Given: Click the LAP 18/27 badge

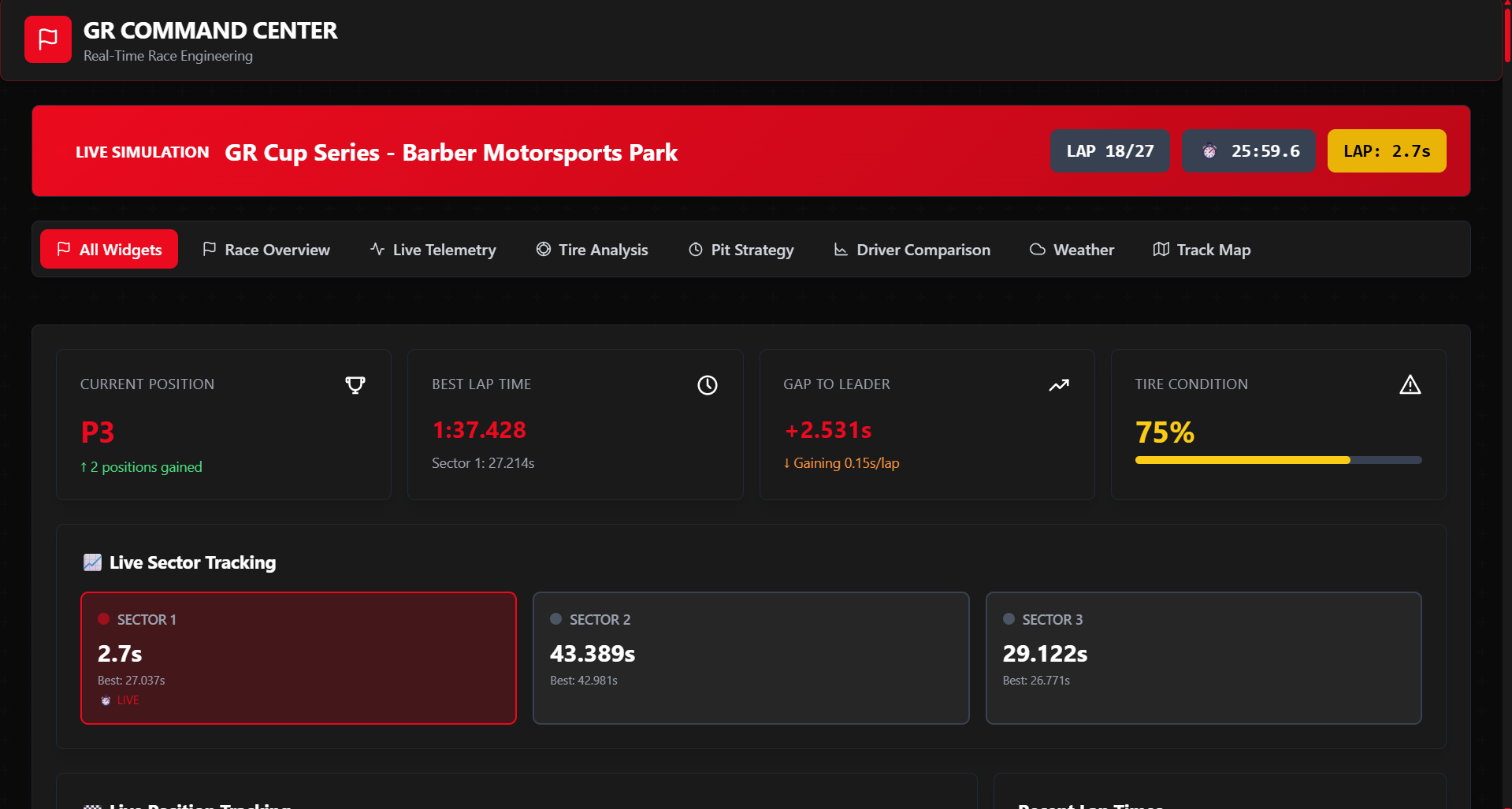Looking at the screenshot, I should [x=1110, y=151].
